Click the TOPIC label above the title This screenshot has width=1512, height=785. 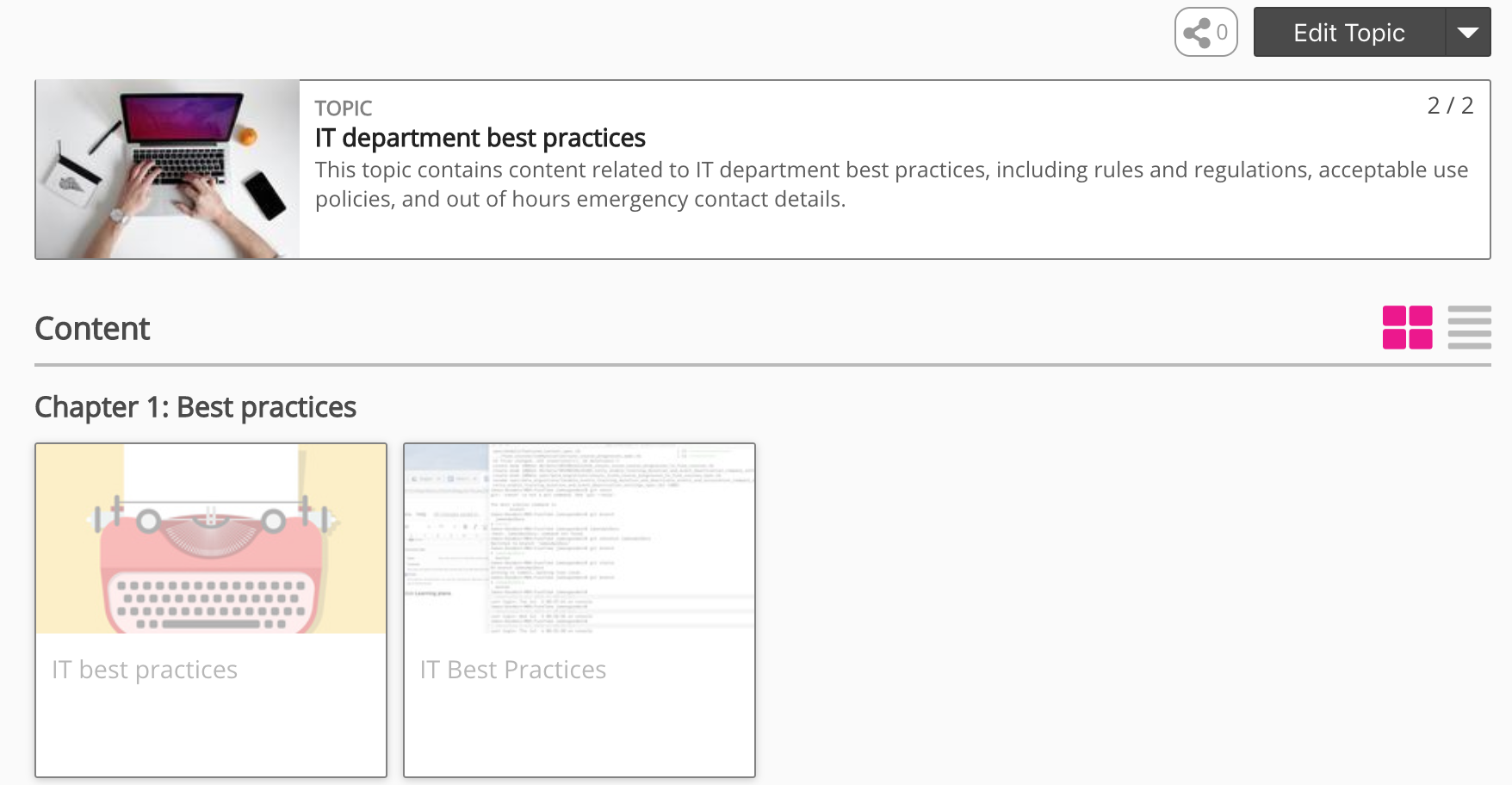[343, 108]
